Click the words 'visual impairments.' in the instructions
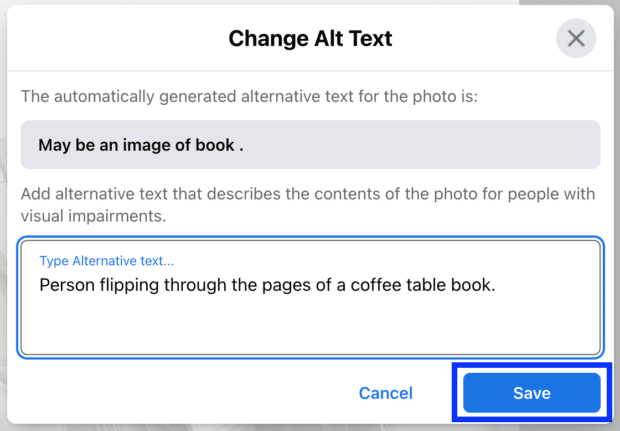The width and height of the screenshot is (620, 431). 93,216
